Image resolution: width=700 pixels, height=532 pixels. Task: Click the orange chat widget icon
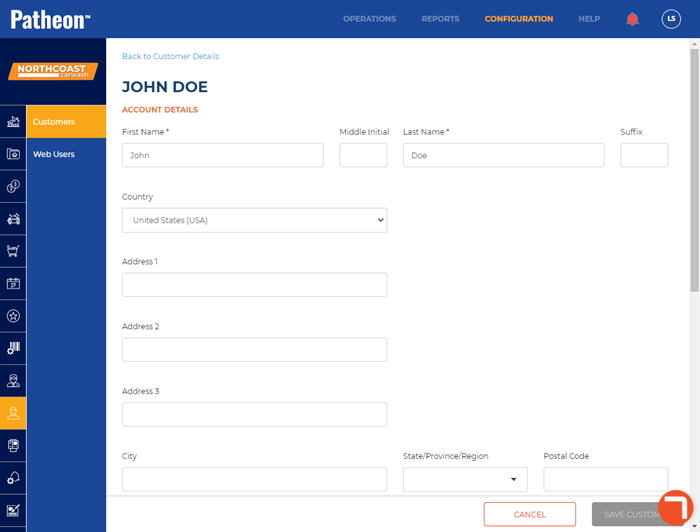676,508
